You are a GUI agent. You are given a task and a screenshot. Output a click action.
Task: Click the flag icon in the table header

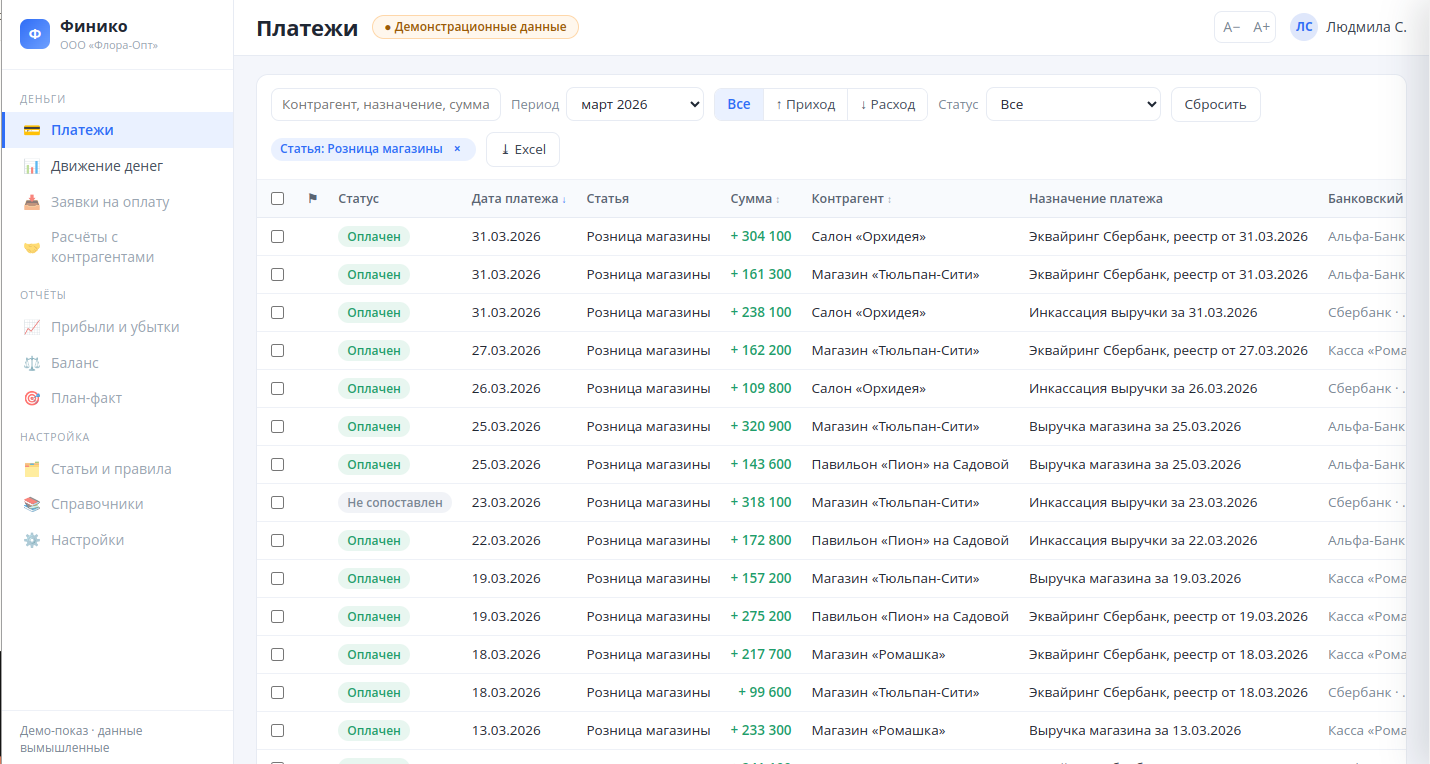click(x=312, y=199)
